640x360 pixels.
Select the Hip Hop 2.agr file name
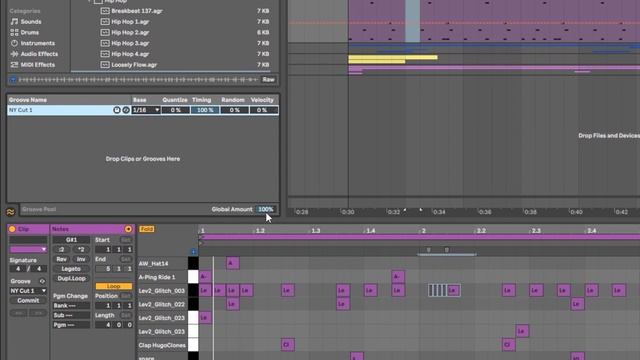130,32
